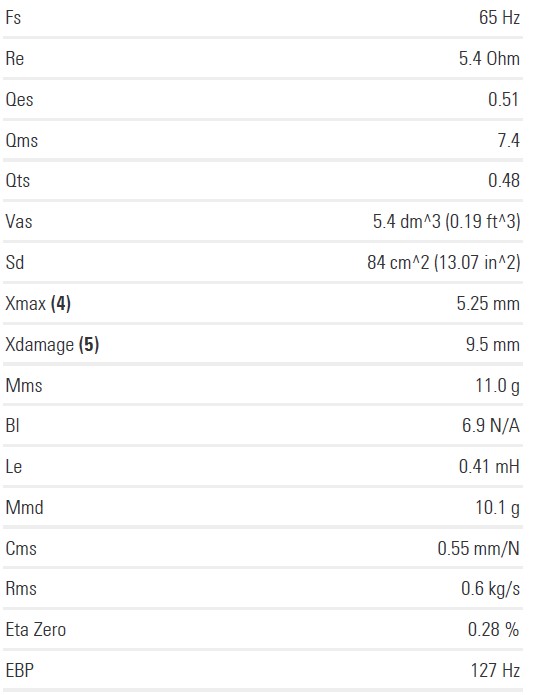Click the Cms value 0.55 mm/N
535x695 pixels.
click(x=478, y=549)
